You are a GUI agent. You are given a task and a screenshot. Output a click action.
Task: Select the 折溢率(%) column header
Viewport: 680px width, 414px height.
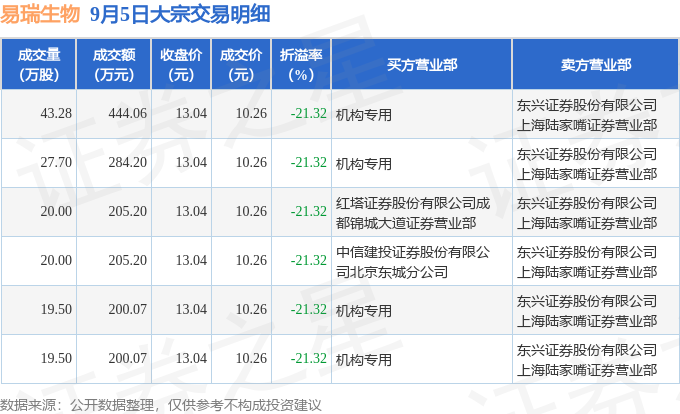pos(301,65)
